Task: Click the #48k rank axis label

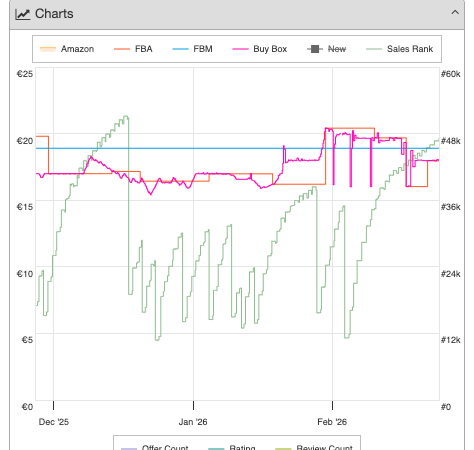Action: 450,141
